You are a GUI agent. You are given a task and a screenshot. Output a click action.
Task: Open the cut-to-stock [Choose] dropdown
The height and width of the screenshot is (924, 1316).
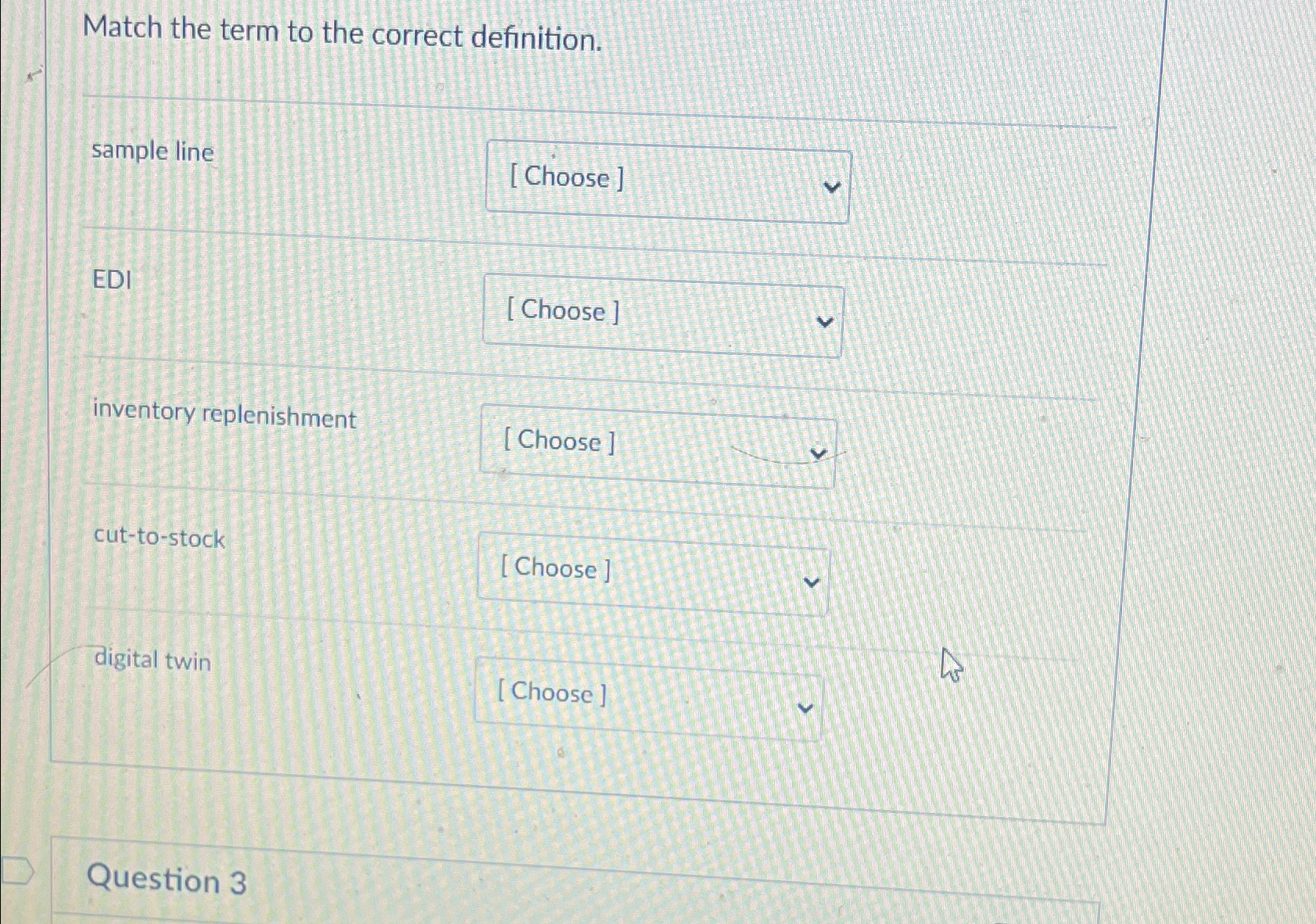[654, 570]
